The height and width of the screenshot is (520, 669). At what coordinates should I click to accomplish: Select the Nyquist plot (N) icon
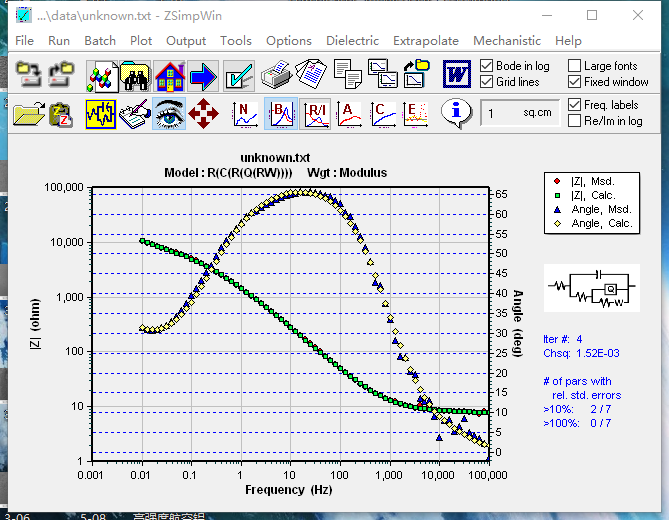(x=244, y=114)
